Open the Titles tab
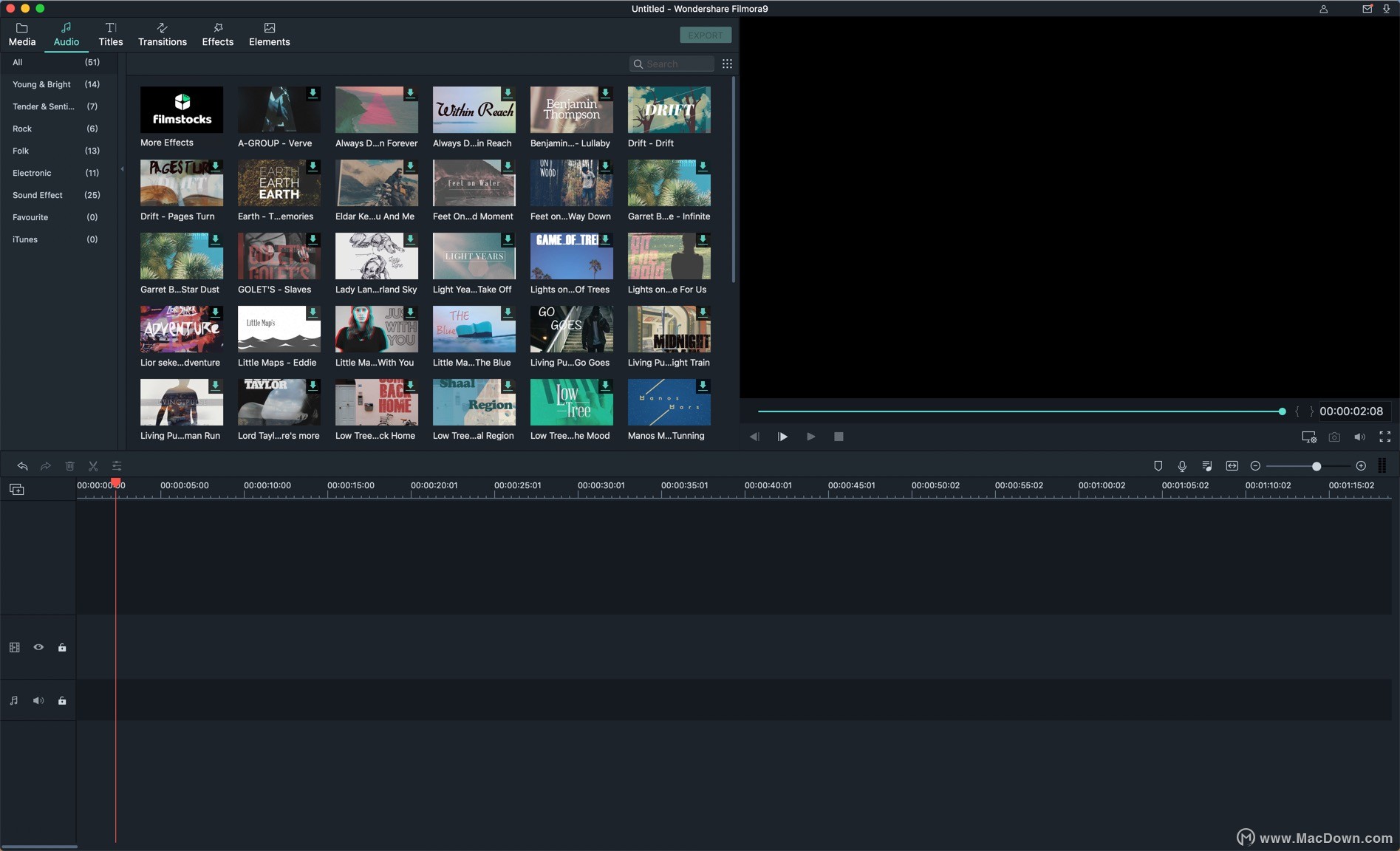The height and width of the screenshot is (851, 1400). (x=110, y=34)
